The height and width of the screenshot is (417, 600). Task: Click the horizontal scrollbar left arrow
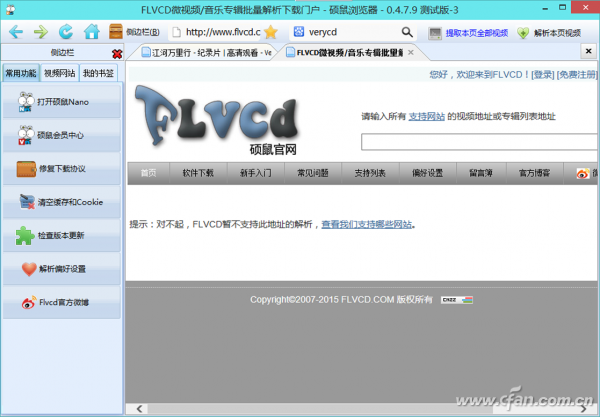tap(139, 409)
